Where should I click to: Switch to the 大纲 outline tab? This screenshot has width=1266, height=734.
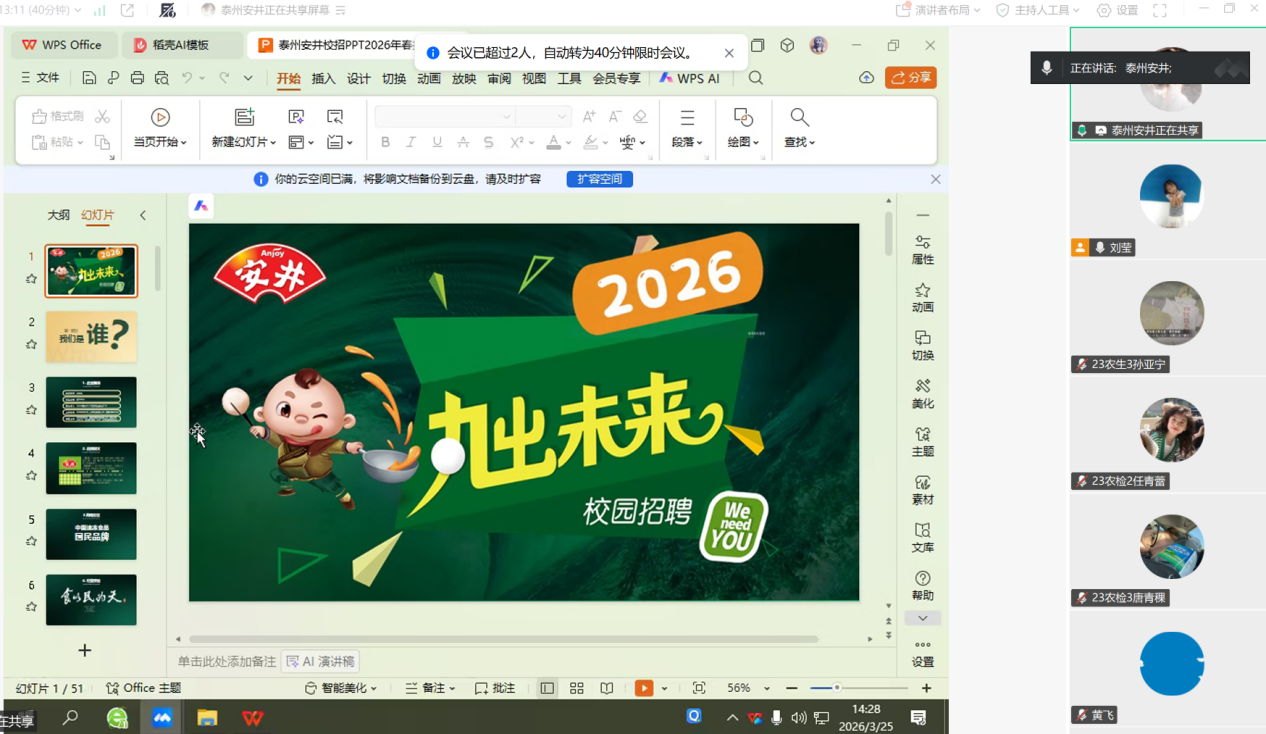pyautogui.click(x=59, y=215)
